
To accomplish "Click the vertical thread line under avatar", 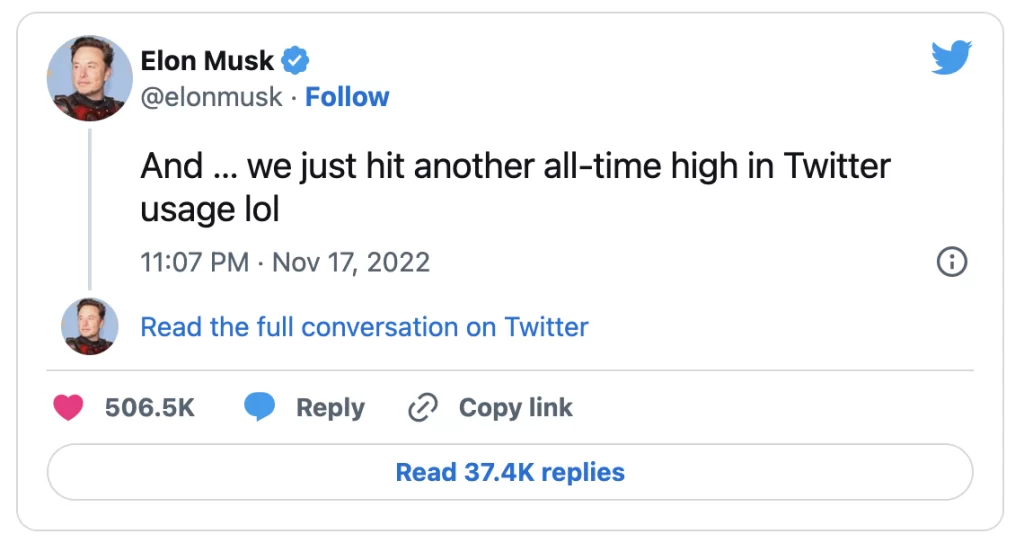I will [x=90, y=210].
